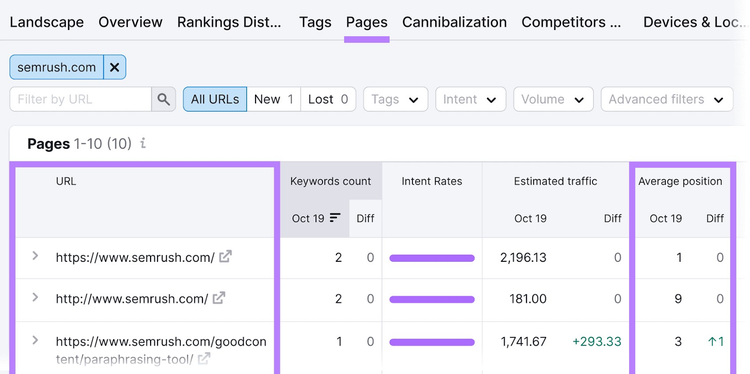Click the semrush.com domain chip
This screenshot has height=374, width=750.
(56, 67)
